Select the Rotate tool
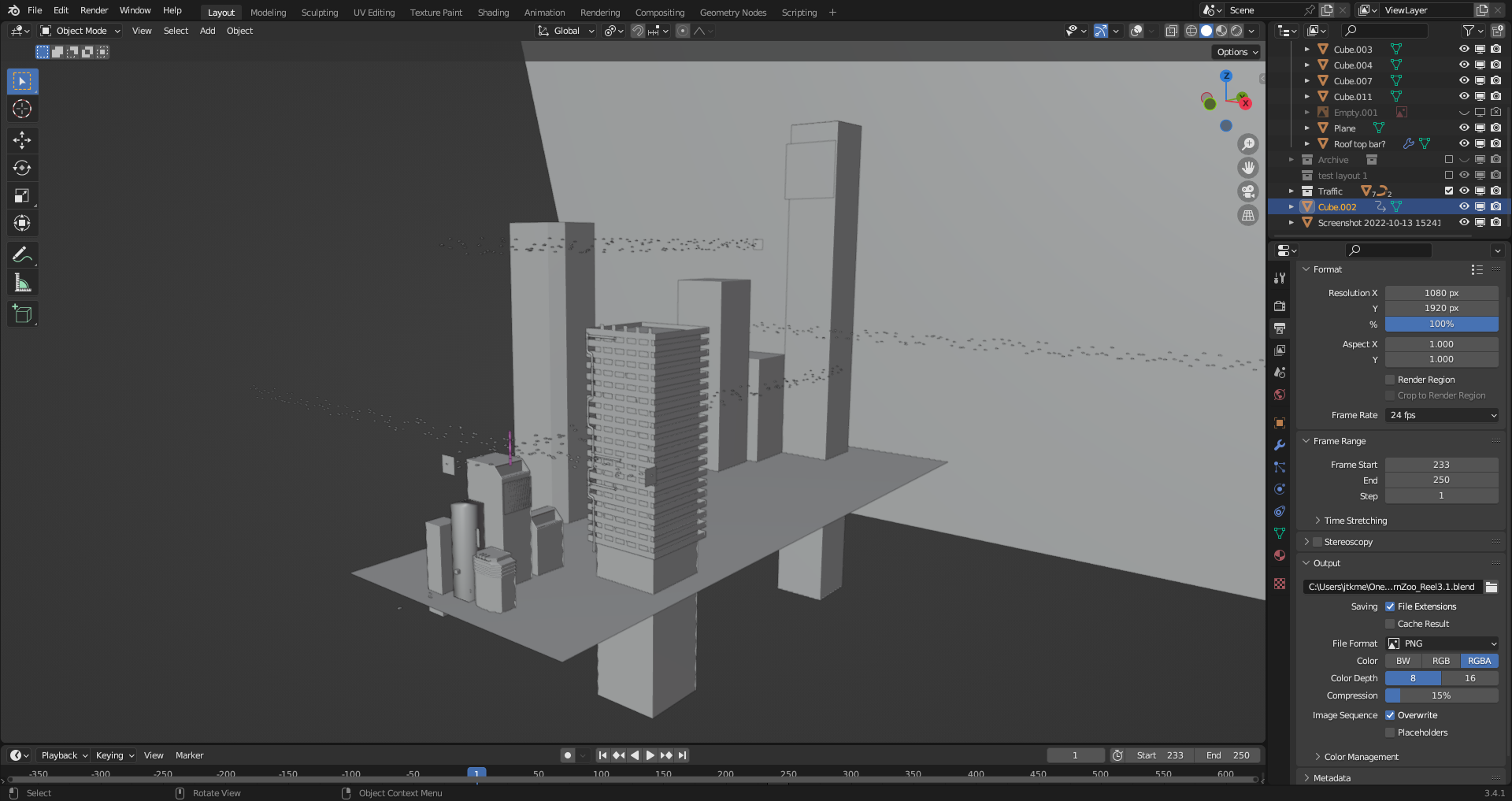The image size is (1512, 801). (22, 168)
